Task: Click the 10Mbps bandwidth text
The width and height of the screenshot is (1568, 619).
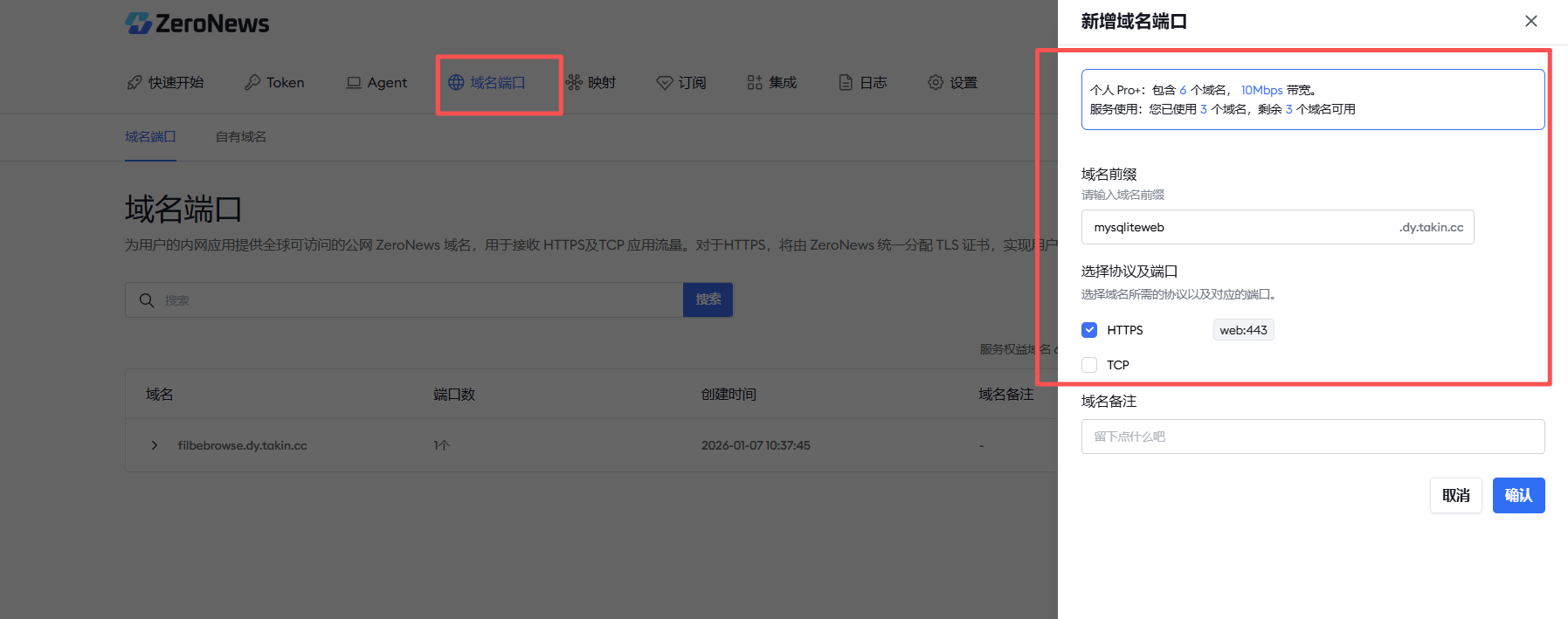Action: click(1261, 90)
